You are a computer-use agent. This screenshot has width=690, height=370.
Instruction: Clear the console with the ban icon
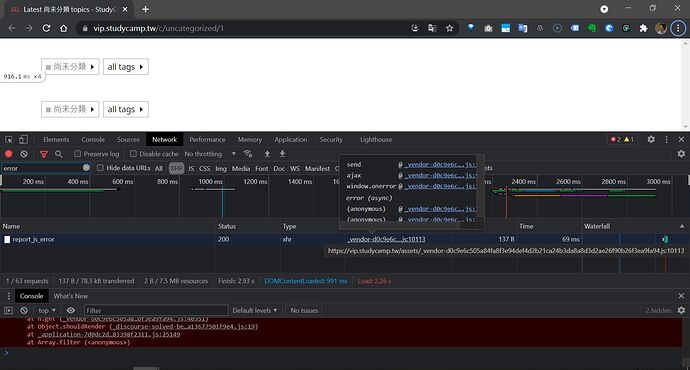point(24,310)
